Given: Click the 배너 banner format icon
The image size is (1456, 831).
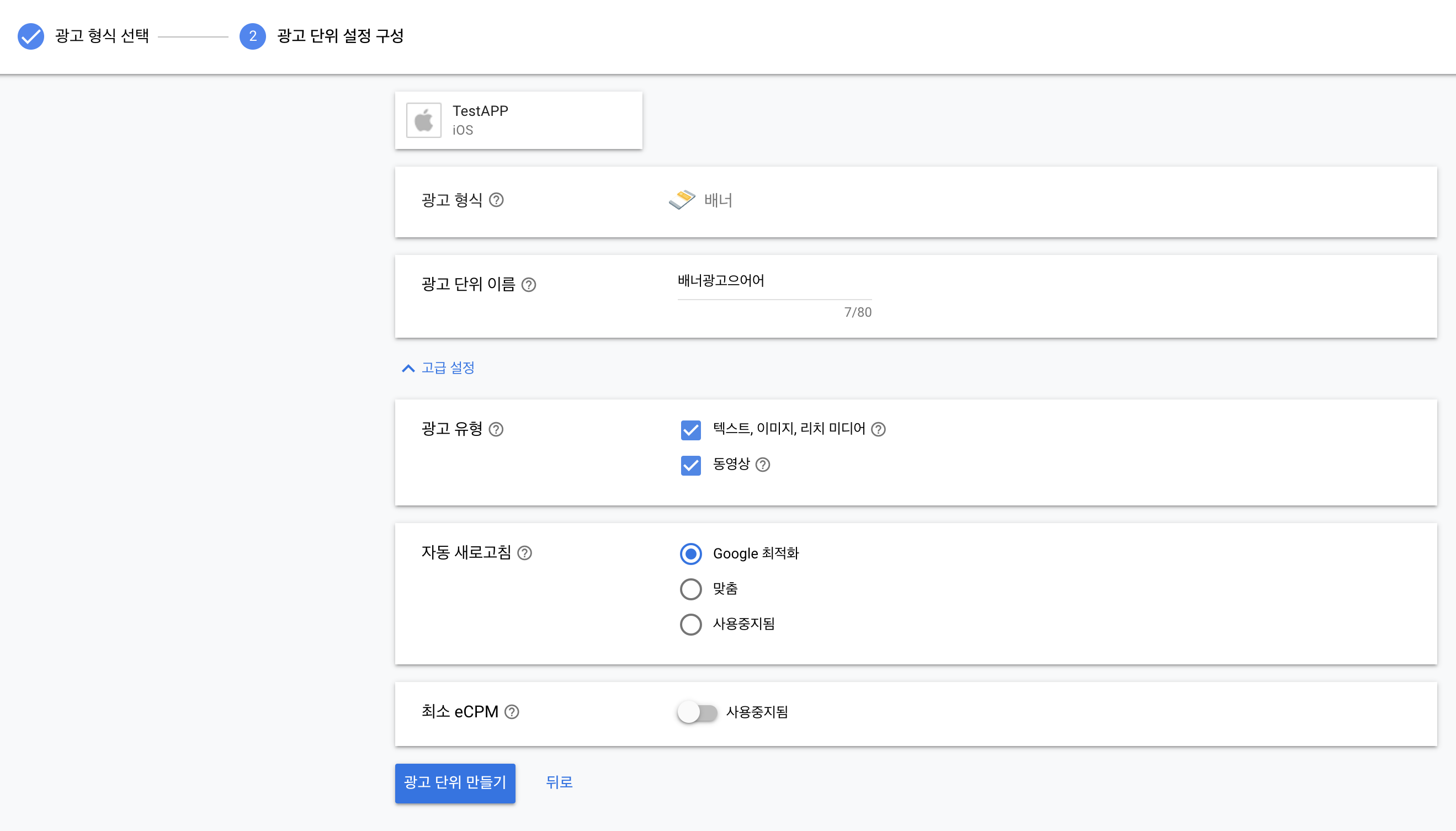Looking at the screenshot, I should click(x=682, y=200).
